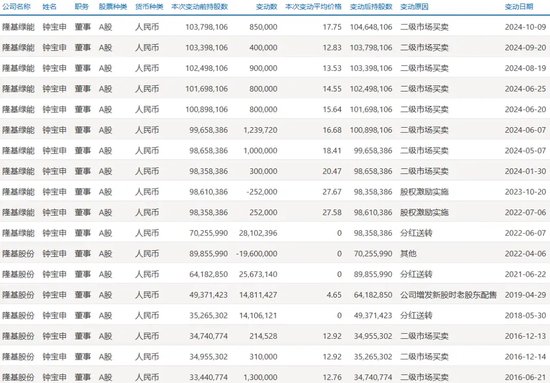Viewport: 550px width, 383px height.
Task: Click the change amount 300,000
Action: tap(263, 171)
